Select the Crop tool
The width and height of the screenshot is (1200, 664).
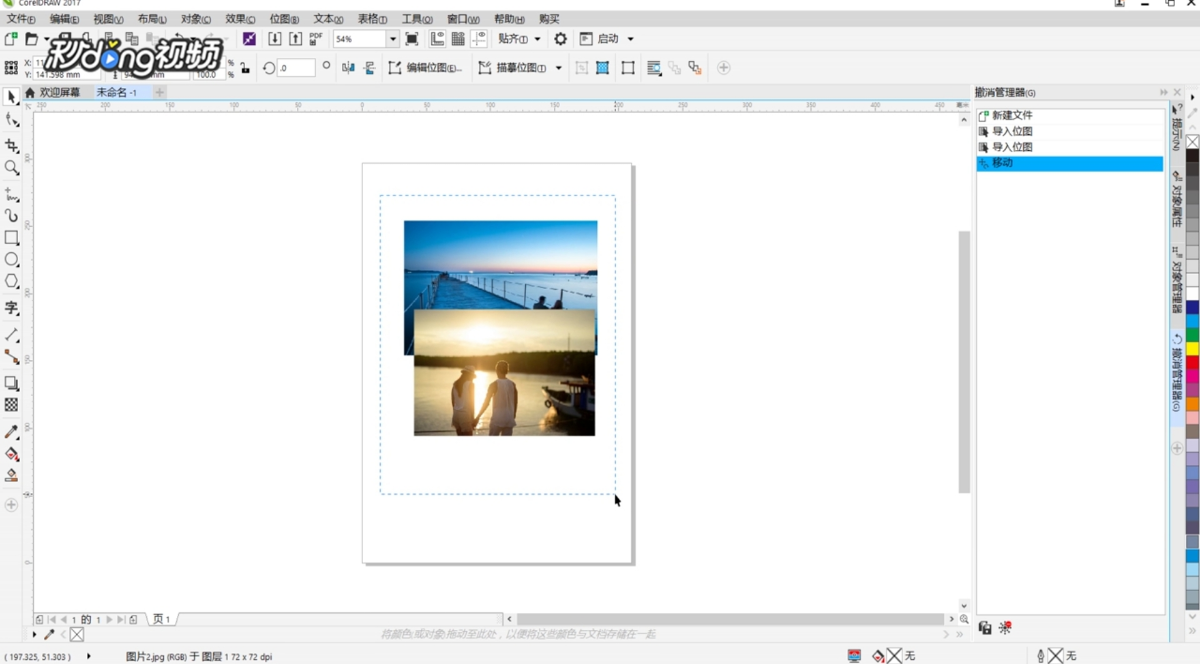click(11, 146)
